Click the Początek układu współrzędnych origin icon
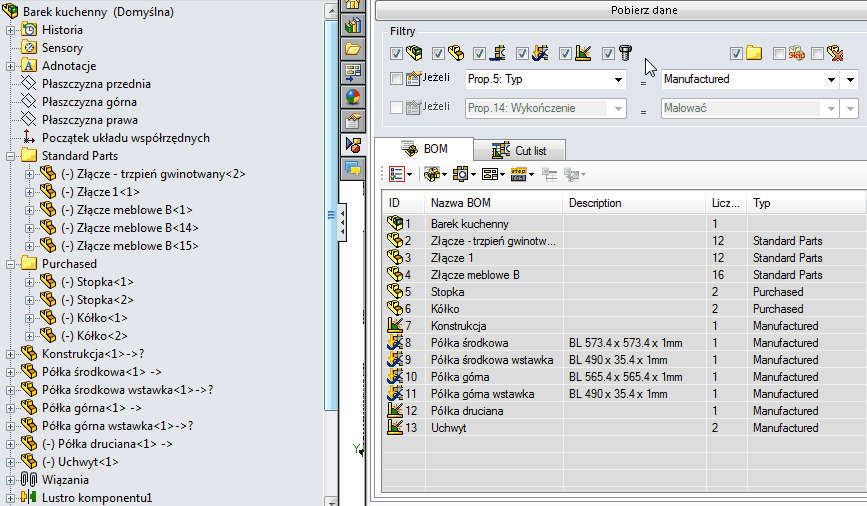This screenshot has width=867, height=506. (x=29, y=138)
